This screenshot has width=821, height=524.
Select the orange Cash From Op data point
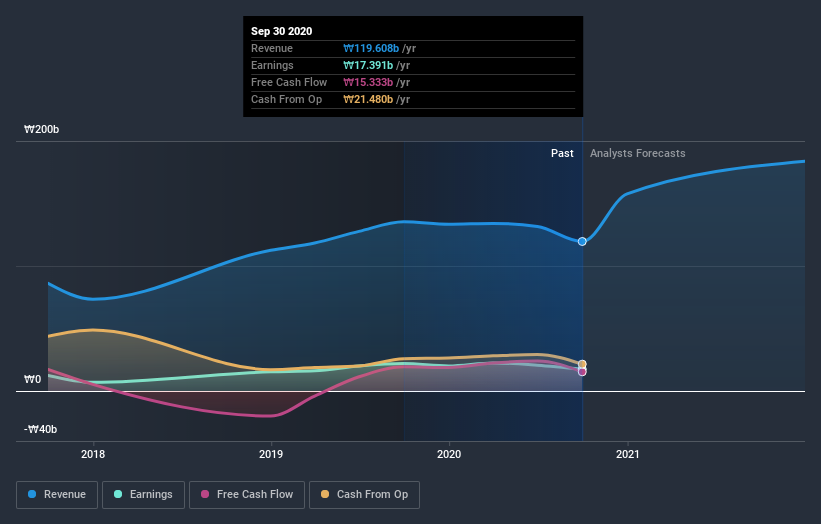(582, 364)
